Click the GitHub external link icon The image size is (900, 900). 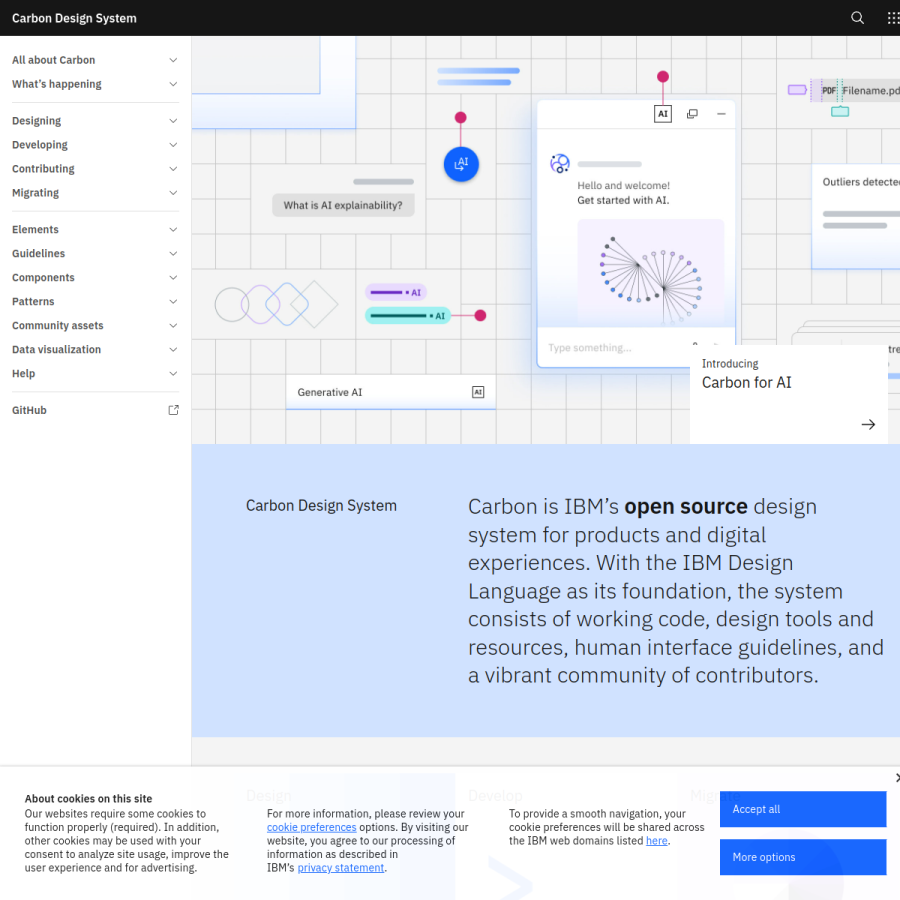(173, 410)
